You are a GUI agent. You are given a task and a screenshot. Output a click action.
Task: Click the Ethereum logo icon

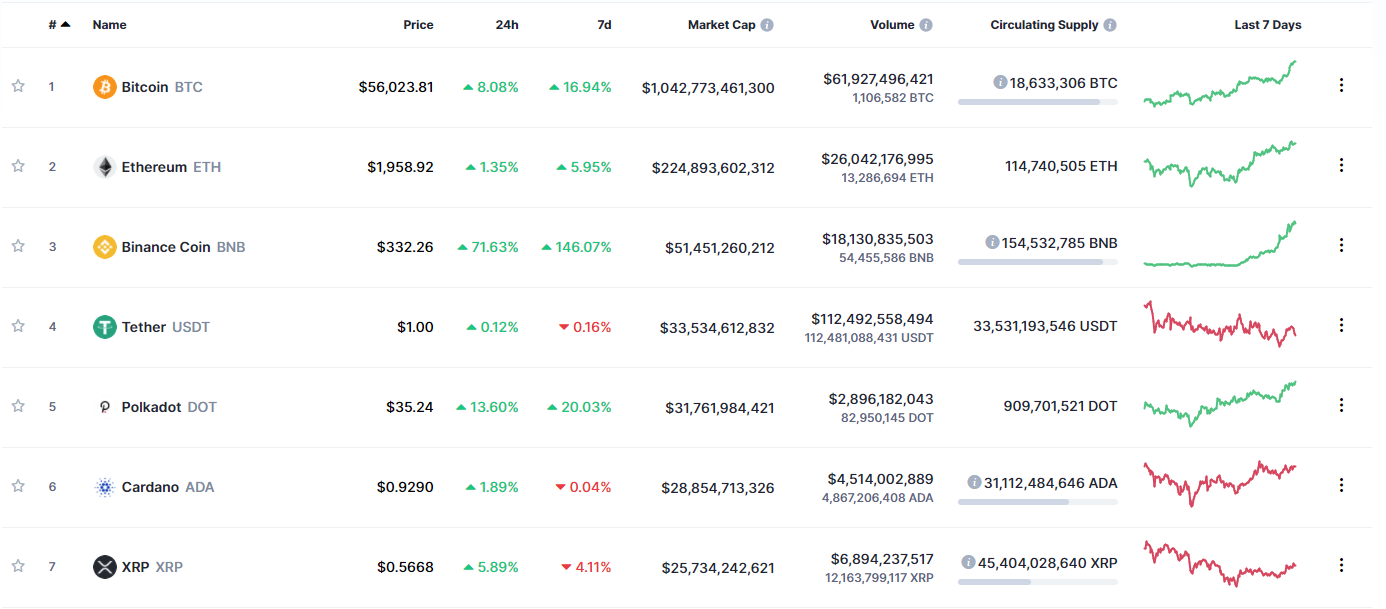pos(105,167)
